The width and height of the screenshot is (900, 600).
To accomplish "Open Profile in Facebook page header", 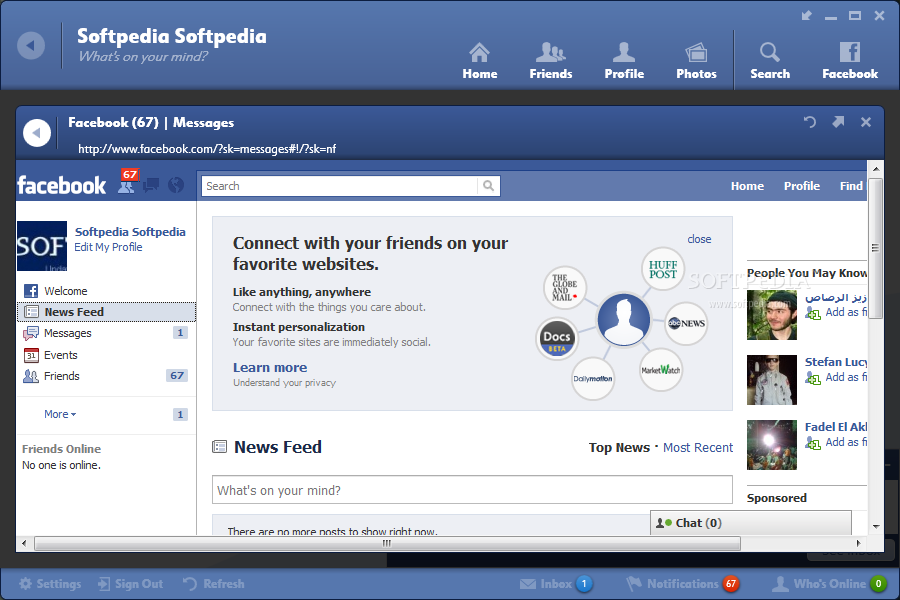I will pyautogui.click(x=802, y=186).
